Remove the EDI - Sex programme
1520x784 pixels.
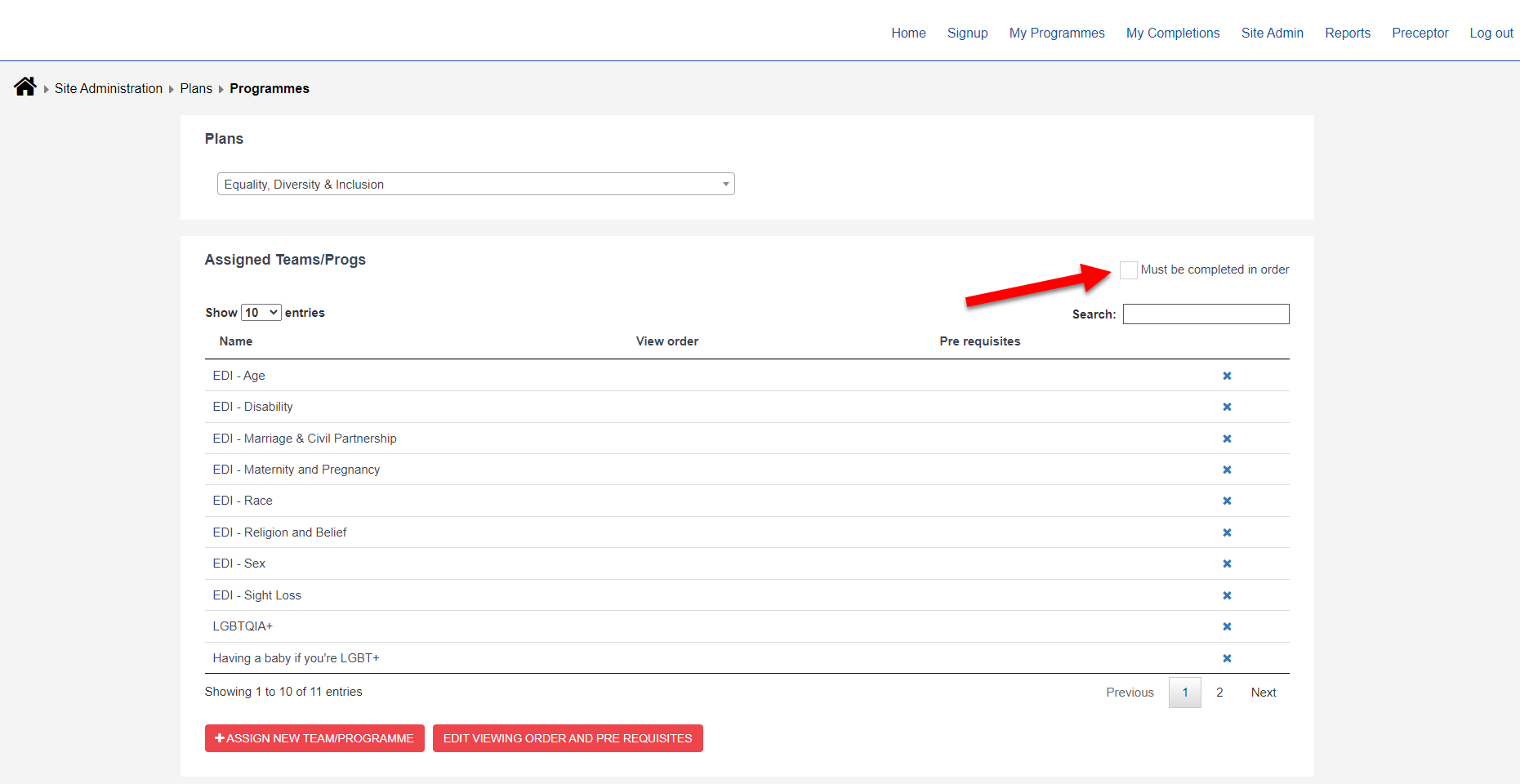coord(1227,563)
